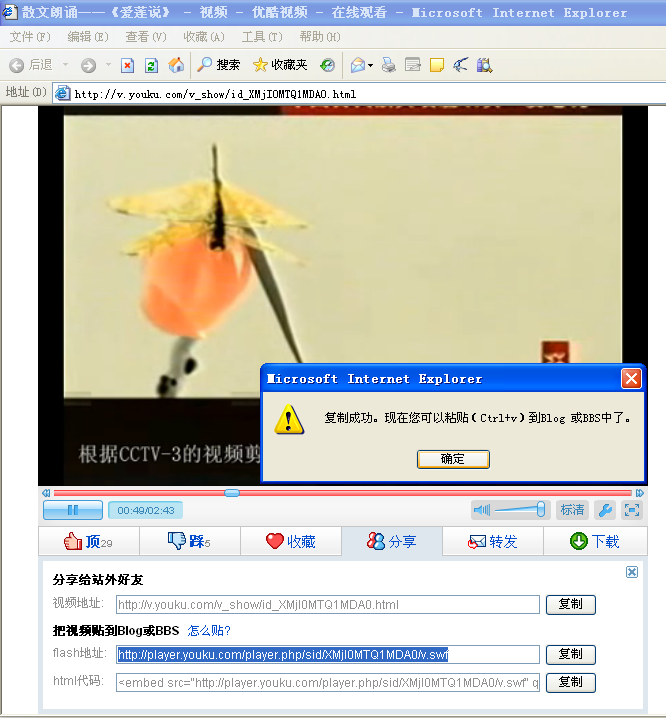Enter fullscreen video mode
This screenshot has width=666, height=718.
(631, 510)
